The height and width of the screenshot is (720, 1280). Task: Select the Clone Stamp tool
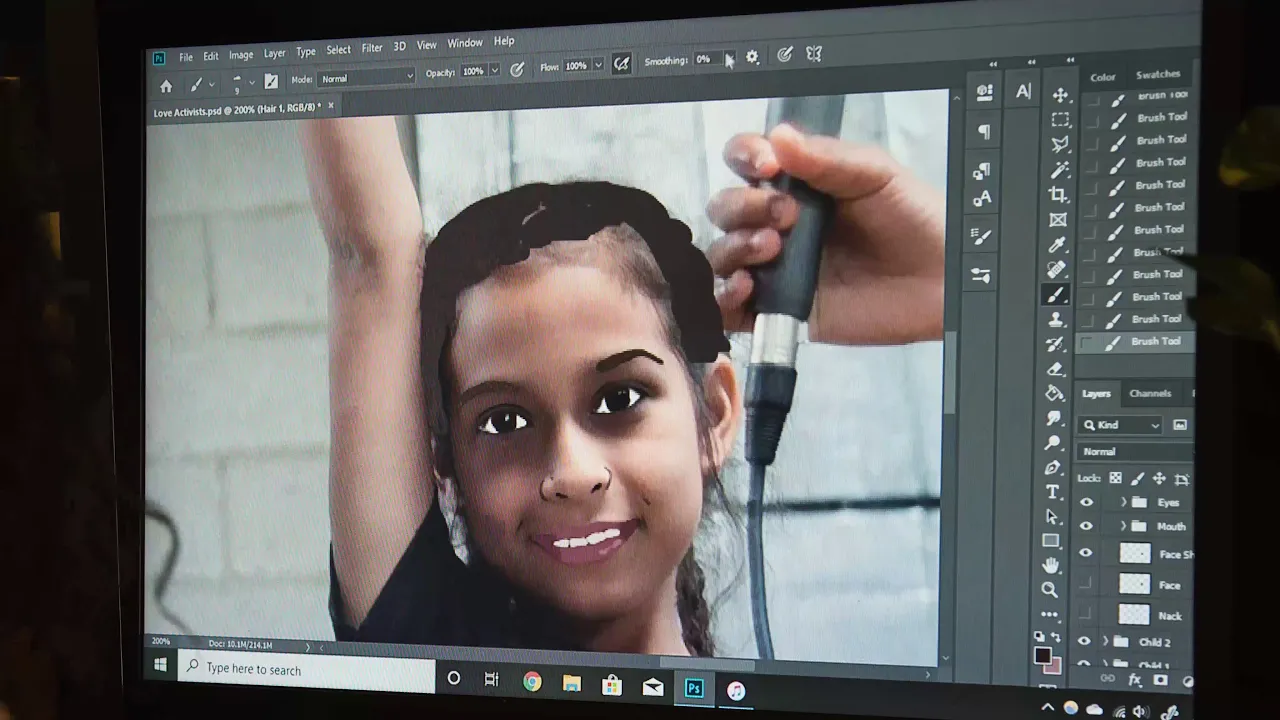point(1056,320)
